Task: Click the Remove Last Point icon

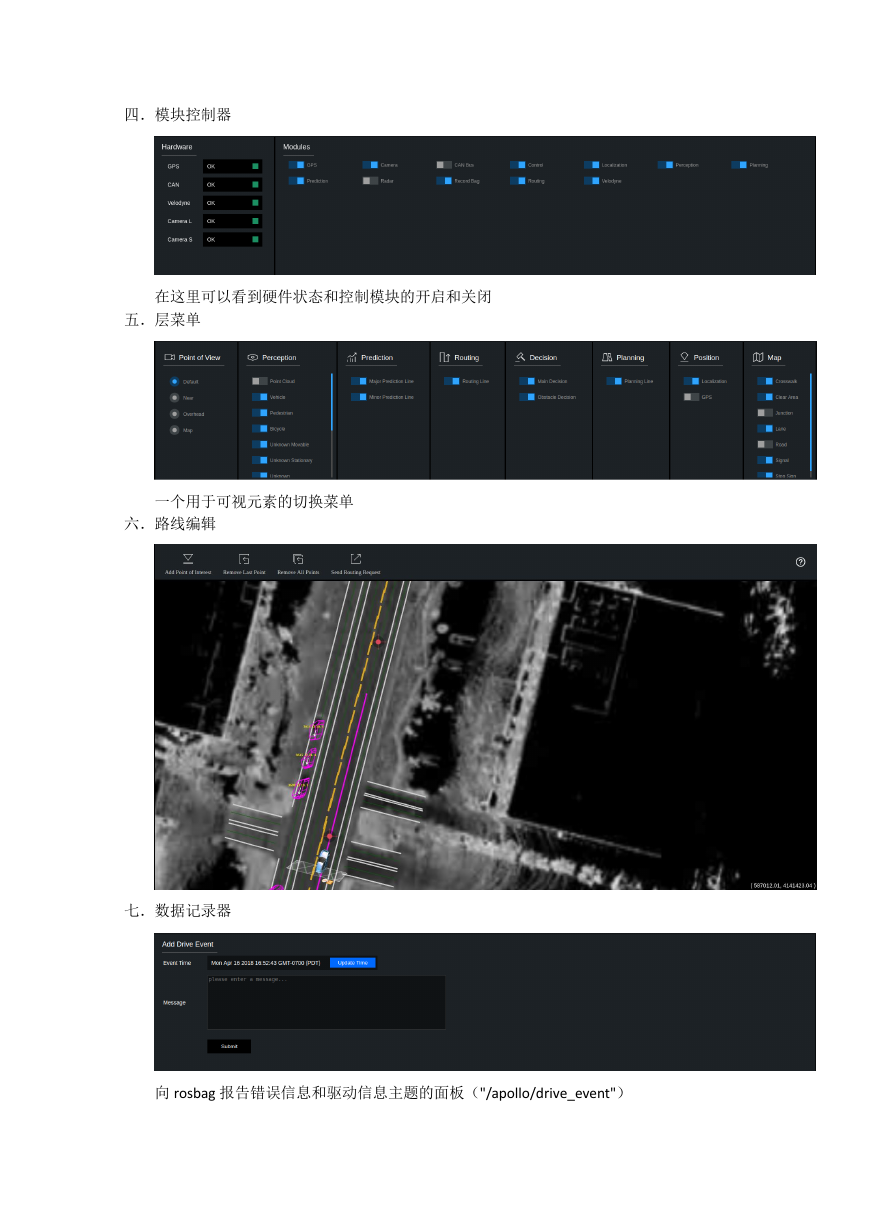Action: (244, 559)
